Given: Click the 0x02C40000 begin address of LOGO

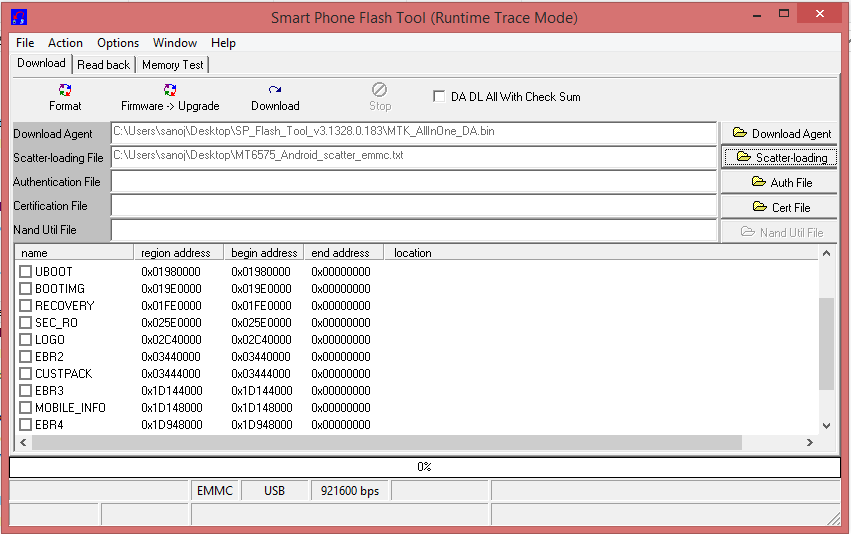Looking at the screenshot, I should pos(262,340).
